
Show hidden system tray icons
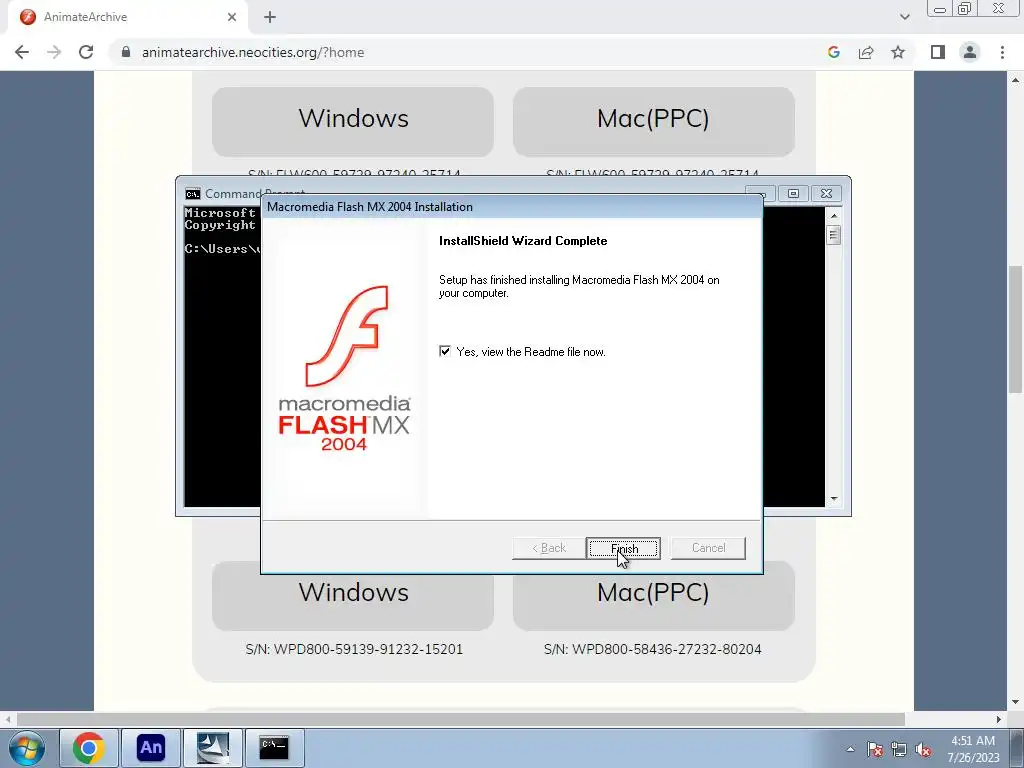850,749
